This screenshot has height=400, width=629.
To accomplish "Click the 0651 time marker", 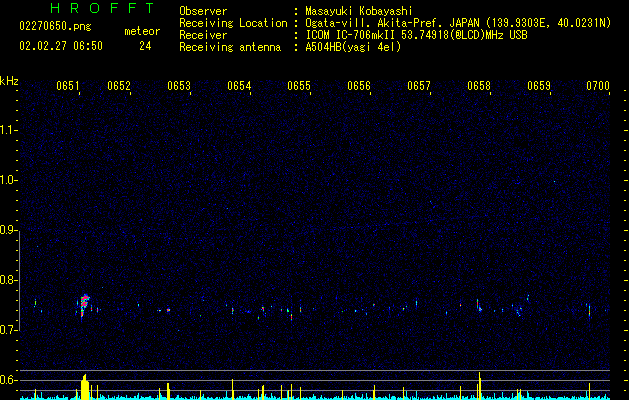I will [x=68, y=86].
